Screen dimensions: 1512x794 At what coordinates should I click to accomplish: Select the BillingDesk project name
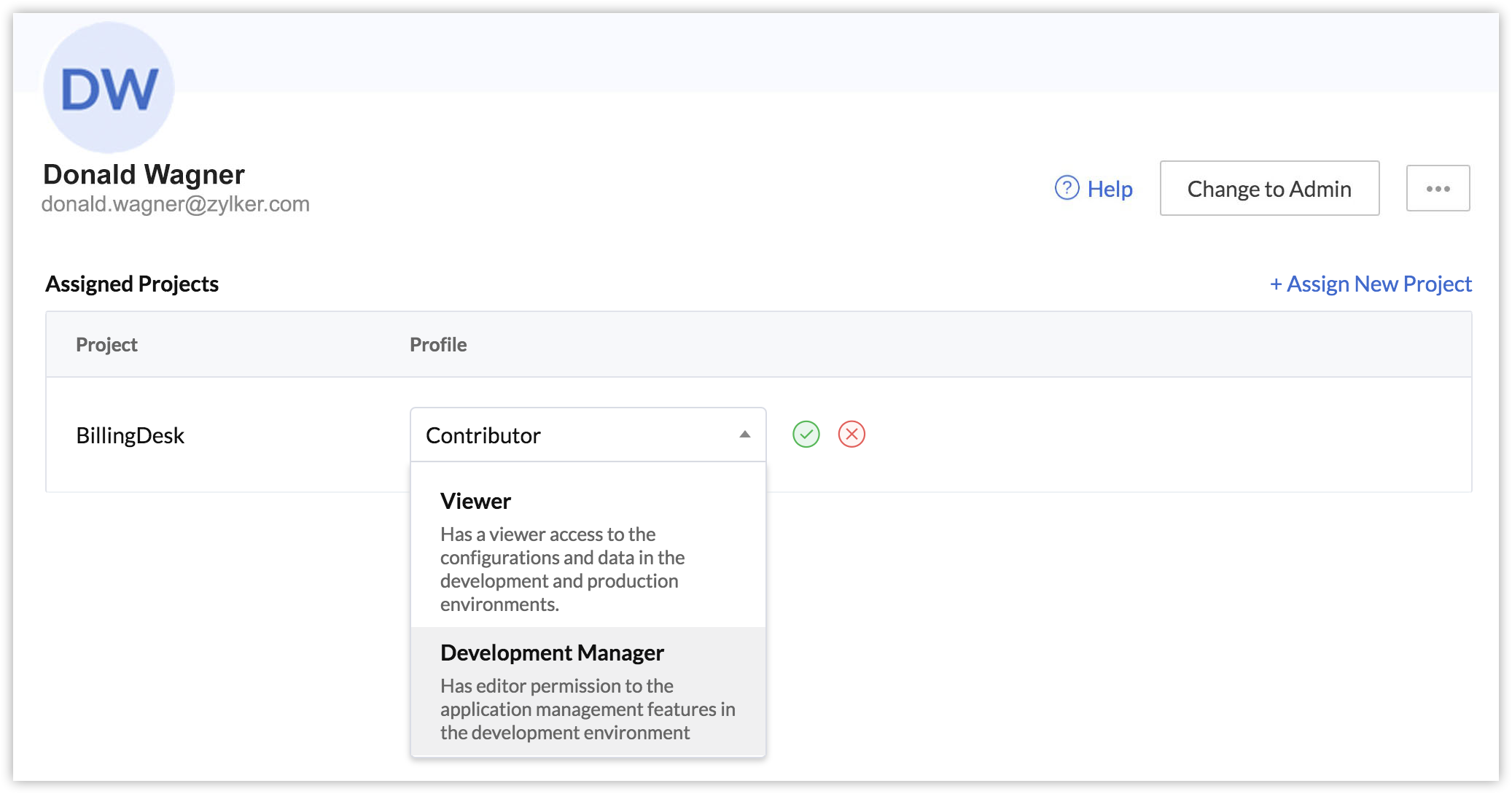pos(130,435)
